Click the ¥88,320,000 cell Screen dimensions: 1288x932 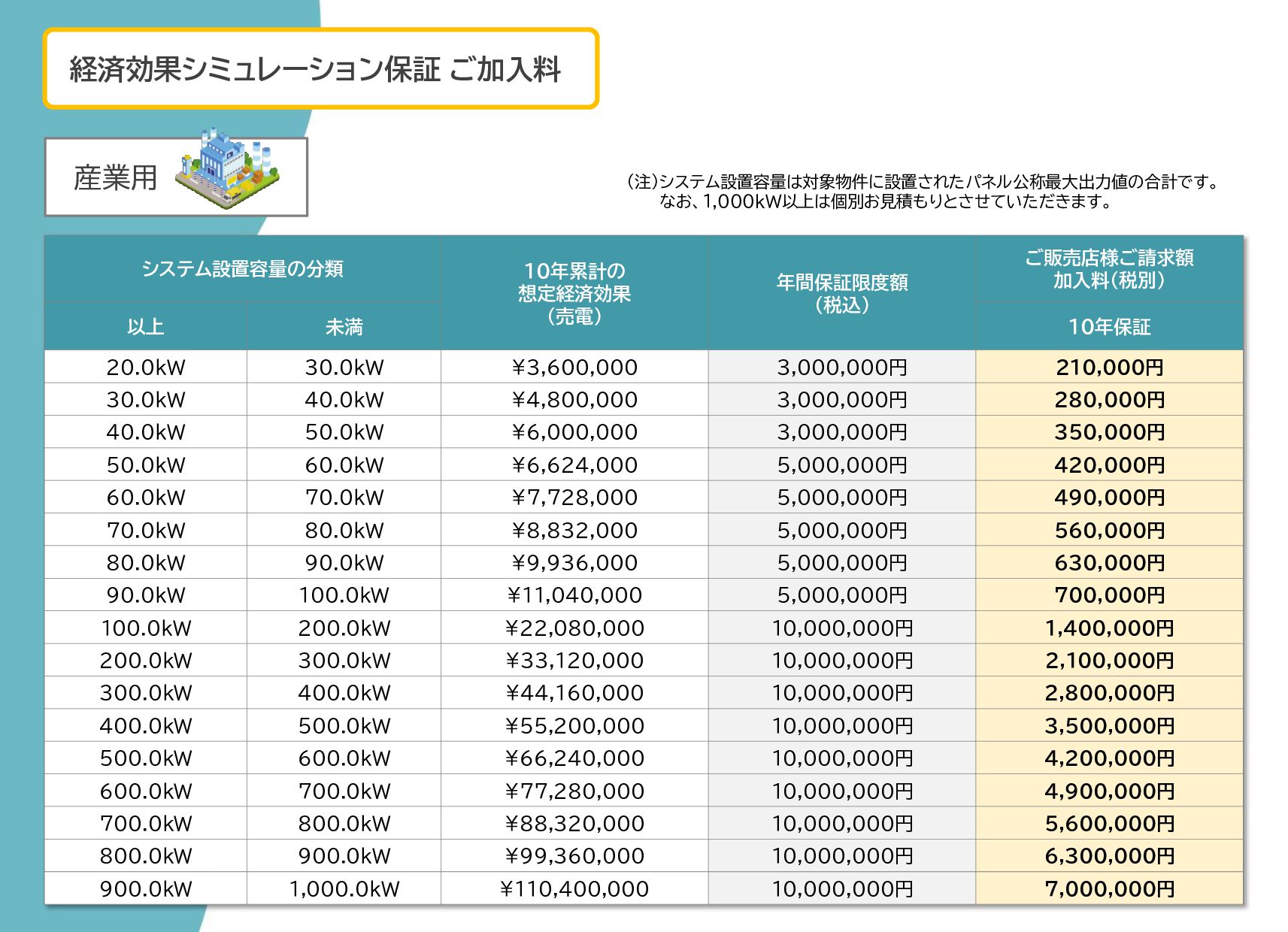[574, 823]
